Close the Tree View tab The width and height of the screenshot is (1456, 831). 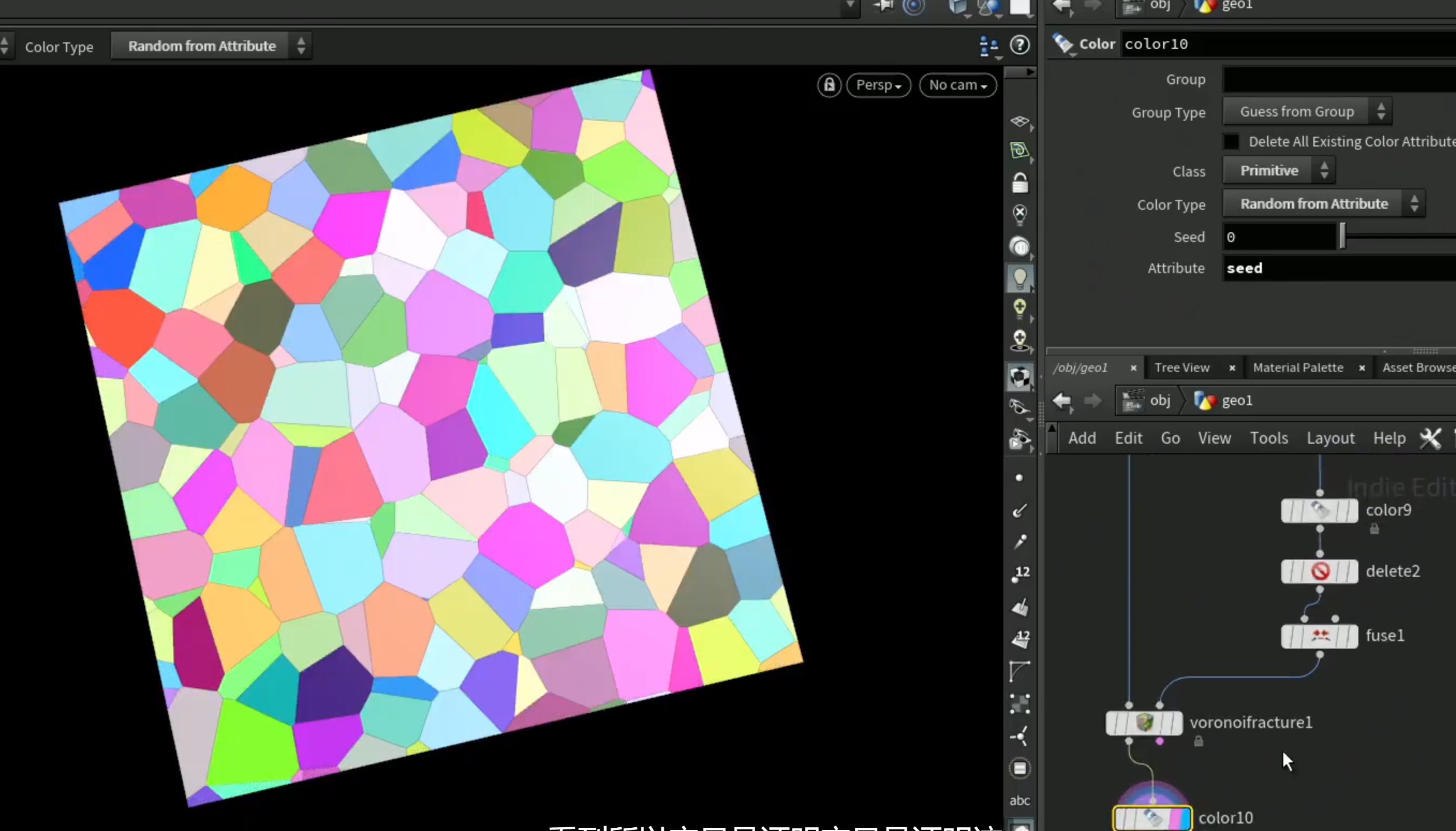pyautogui.click(x=1232, y=368)
